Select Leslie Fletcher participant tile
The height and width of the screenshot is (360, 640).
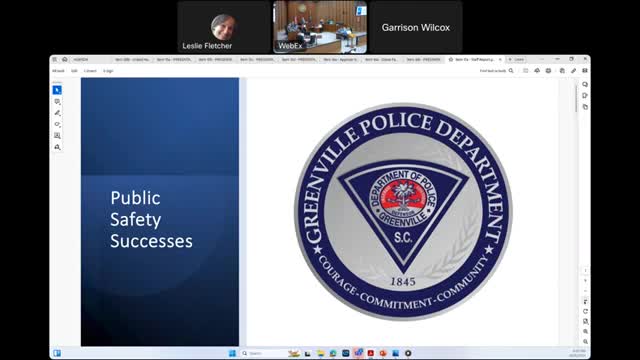[224, 27]
